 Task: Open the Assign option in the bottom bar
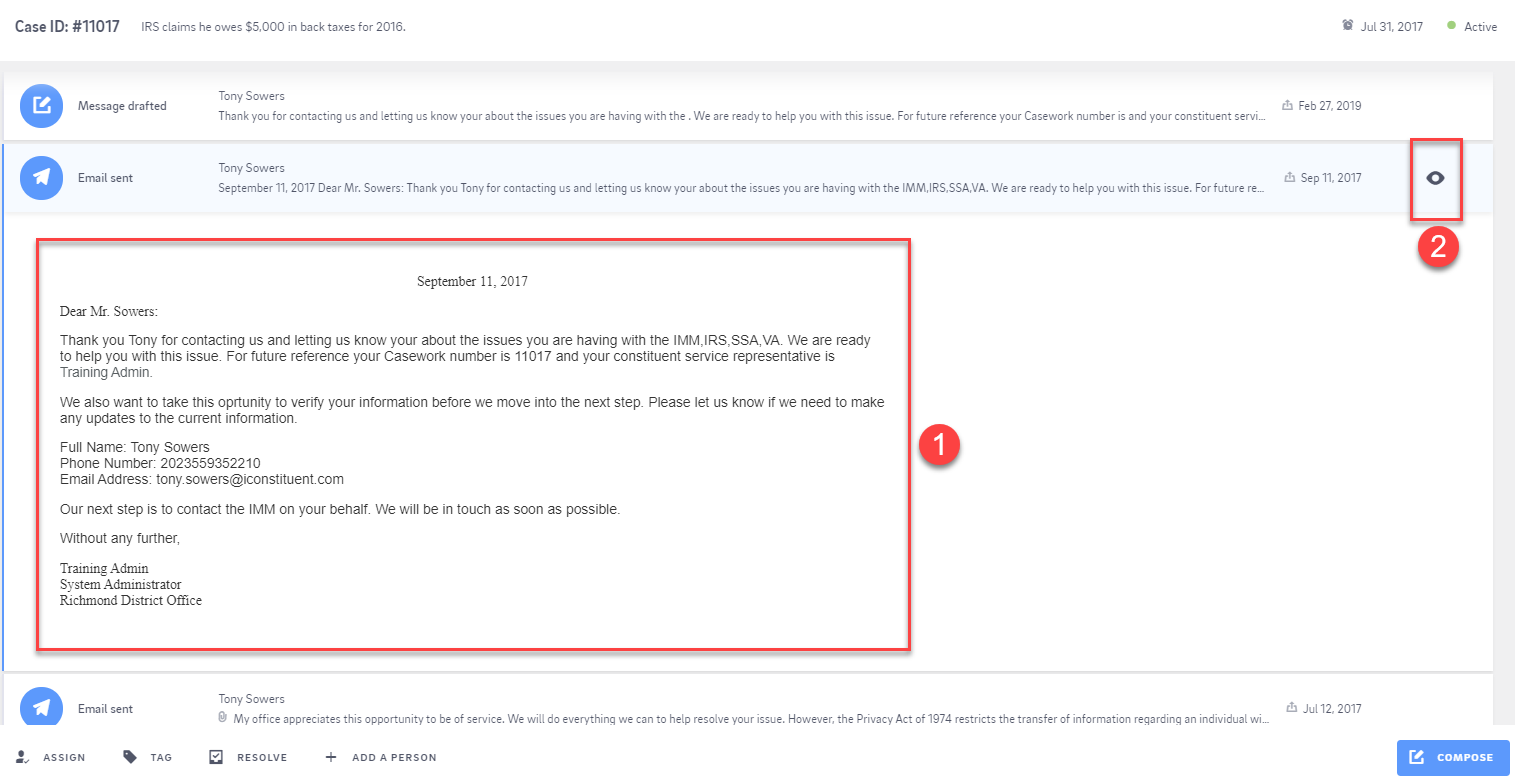51,757
